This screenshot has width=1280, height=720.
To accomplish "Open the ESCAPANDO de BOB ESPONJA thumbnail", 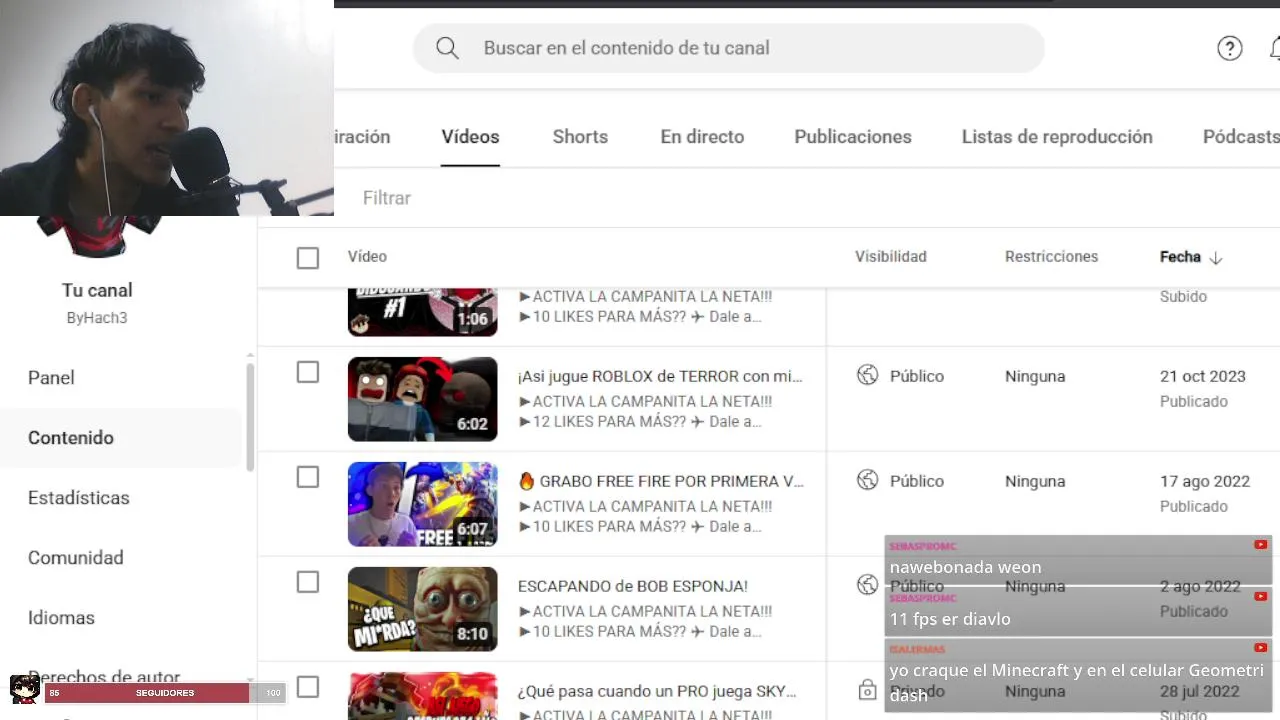I will [422, 609].
